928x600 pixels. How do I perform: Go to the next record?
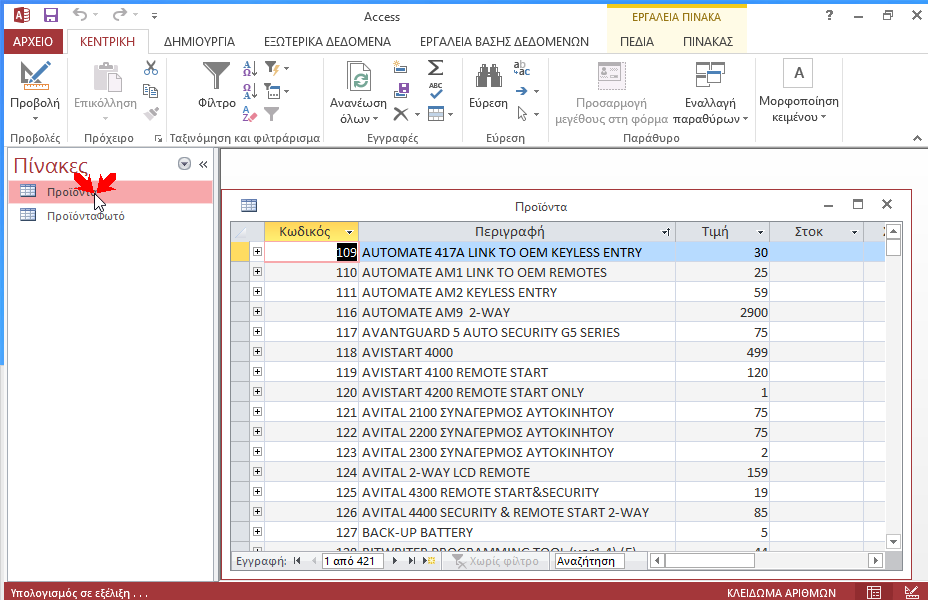tap(395, 560)
